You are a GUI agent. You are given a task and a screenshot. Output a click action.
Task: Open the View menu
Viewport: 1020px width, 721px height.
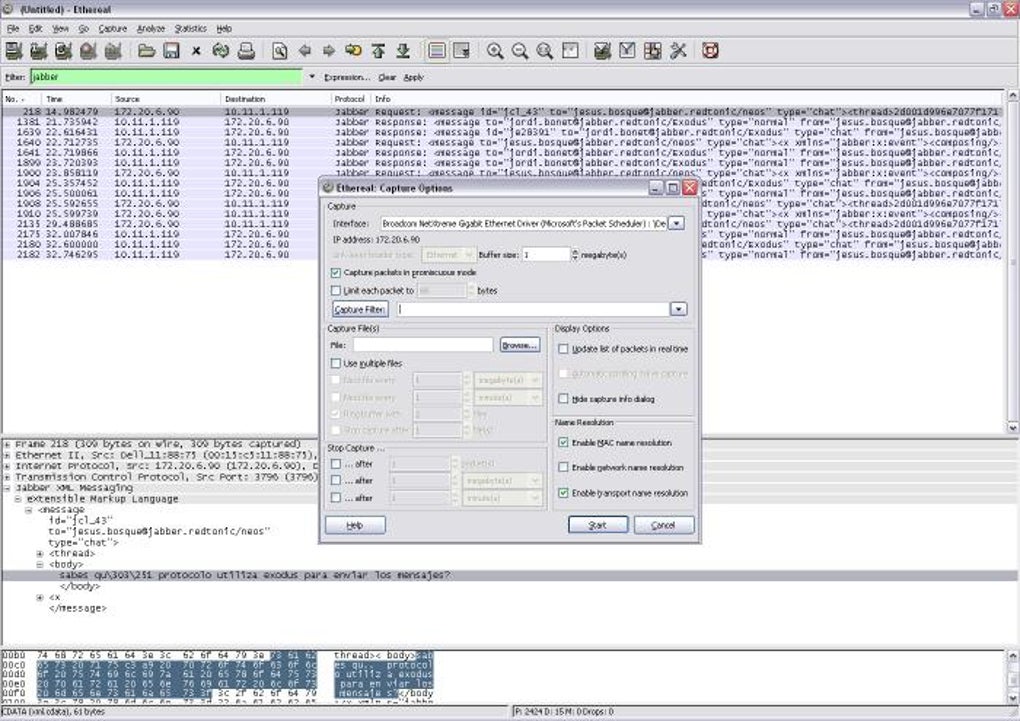[60, 29]
